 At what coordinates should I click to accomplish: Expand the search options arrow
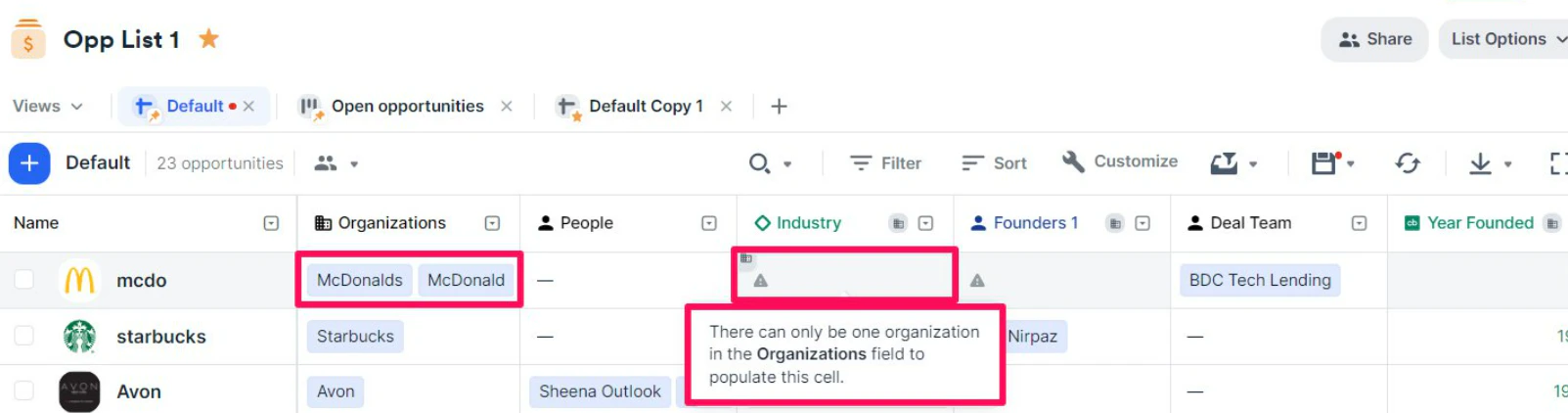point(787,164)
